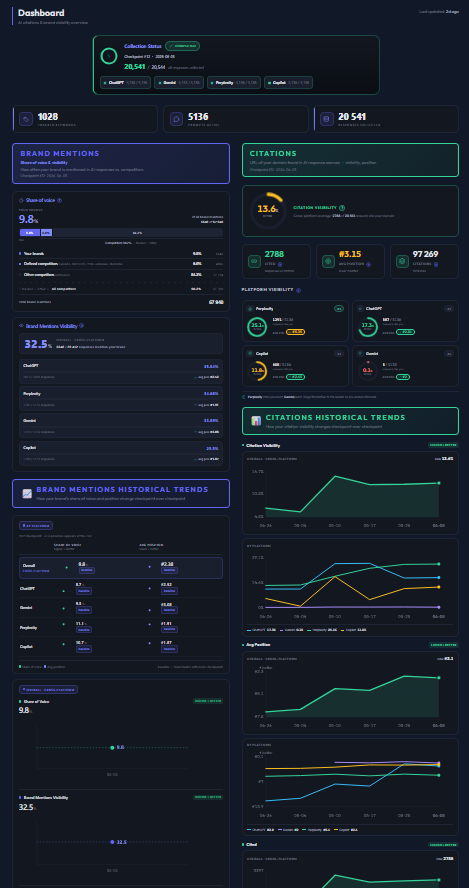
Task: Click the Copilot row in historical trends table
Action: 121,646
